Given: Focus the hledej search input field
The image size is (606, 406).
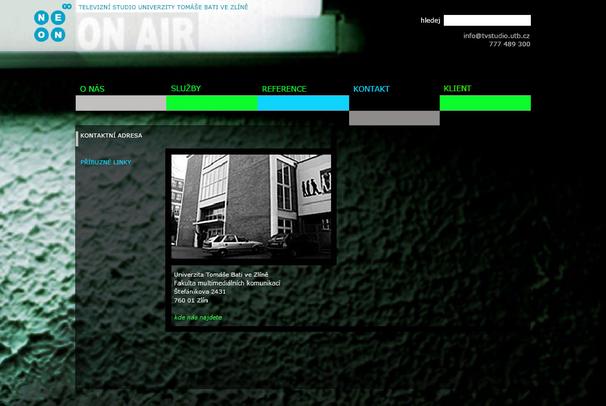Looking at the screenshot, I should point(486,20).
